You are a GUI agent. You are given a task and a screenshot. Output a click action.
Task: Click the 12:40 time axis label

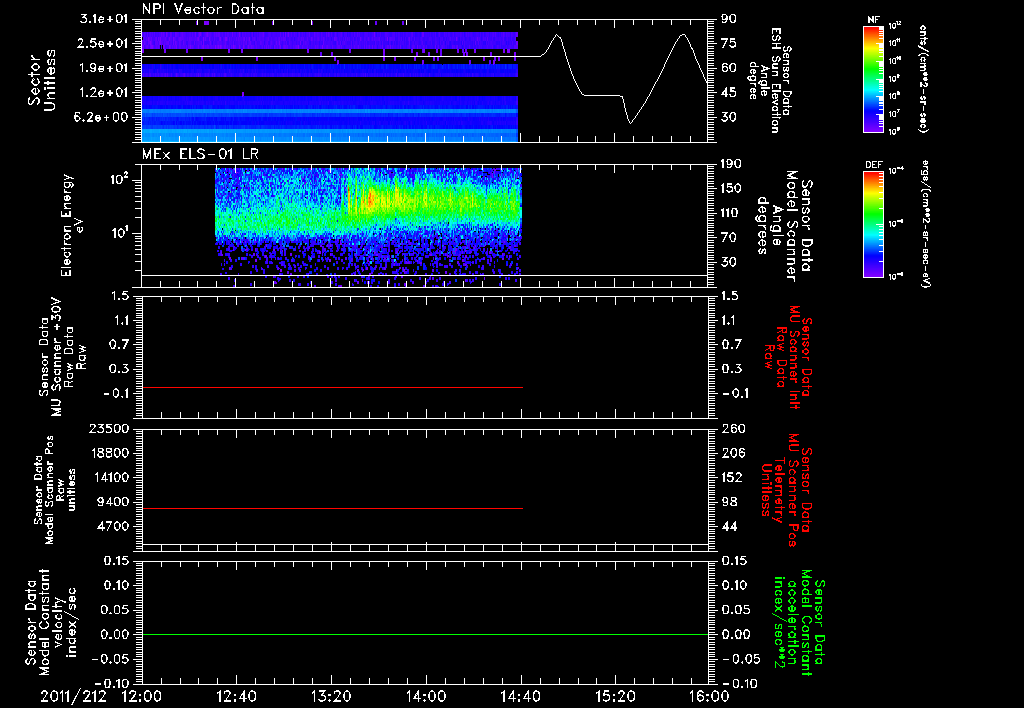pos(236,696)
